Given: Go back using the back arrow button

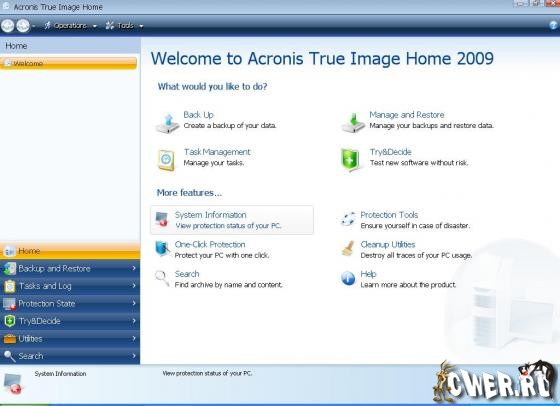Looking at the screenshot, I should pyautogui.click(x=8, y=26).
